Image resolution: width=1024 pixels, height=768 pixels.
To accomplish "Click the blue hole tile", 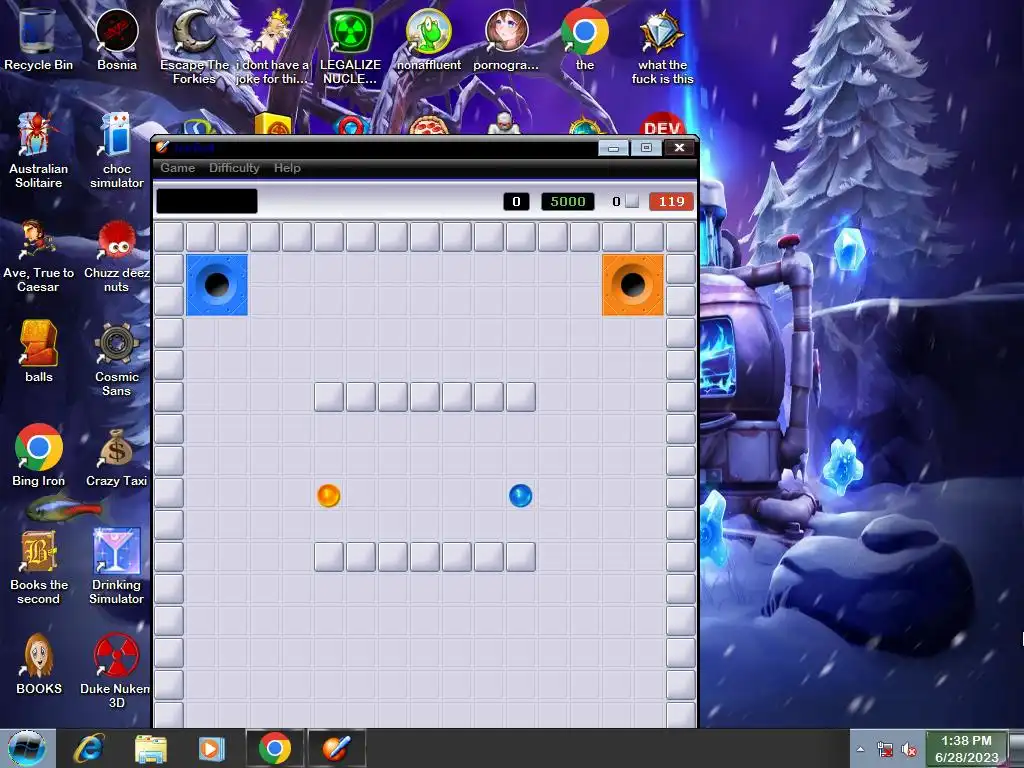I will coord(217,285).
